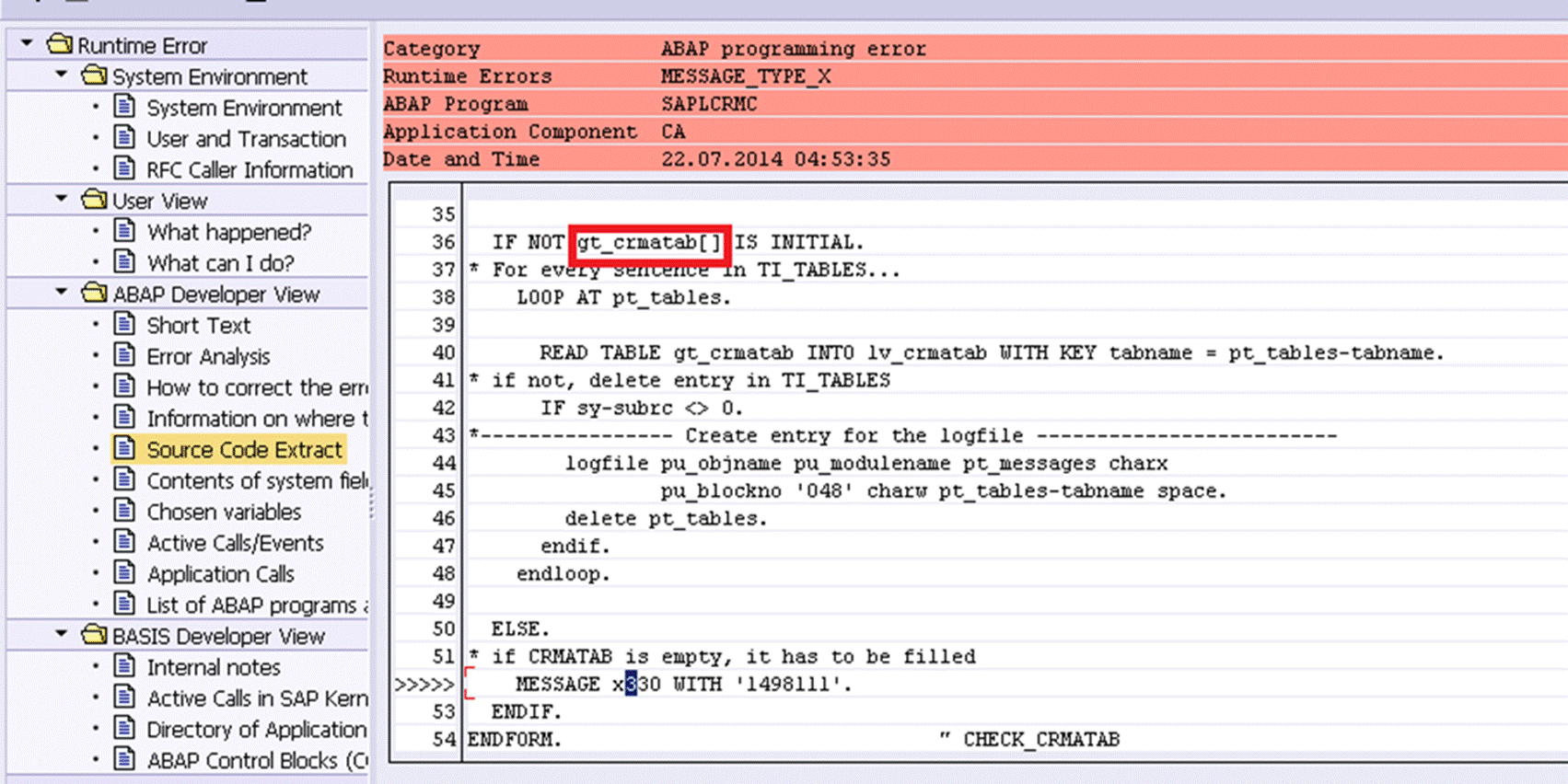Click the SAPLCRMC program name
Viewport: 1568px width, 784px height.
click(709, 104)
